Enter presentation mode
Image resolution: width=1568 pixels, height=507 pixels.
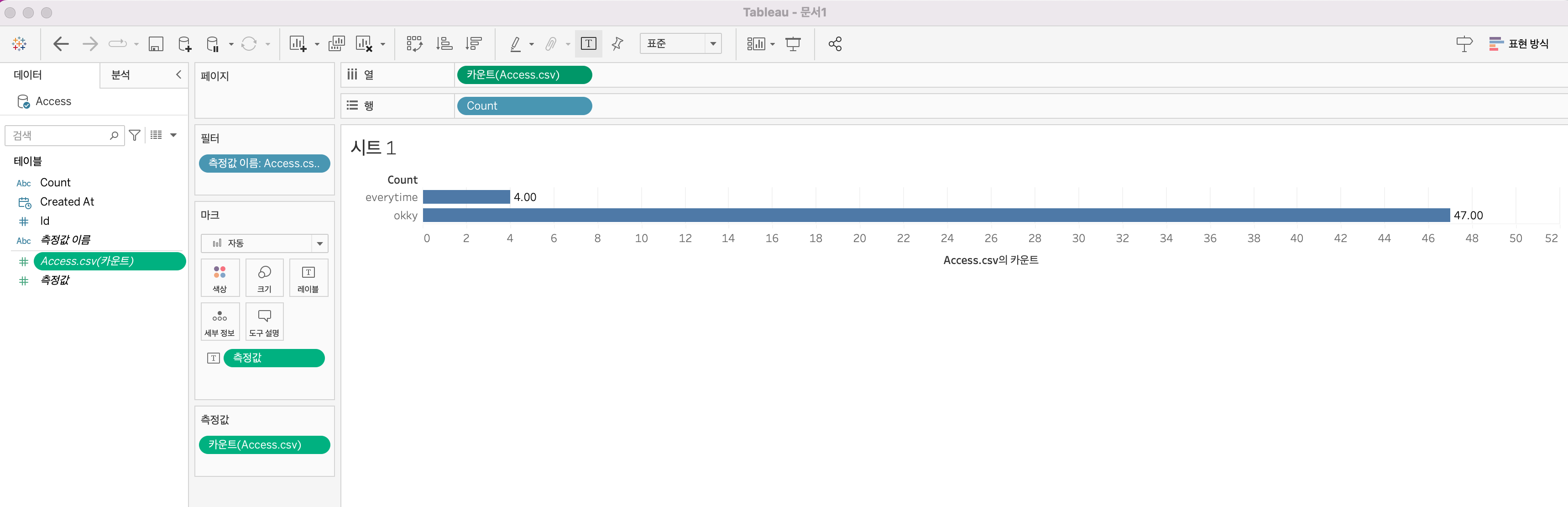click(793, 43)
